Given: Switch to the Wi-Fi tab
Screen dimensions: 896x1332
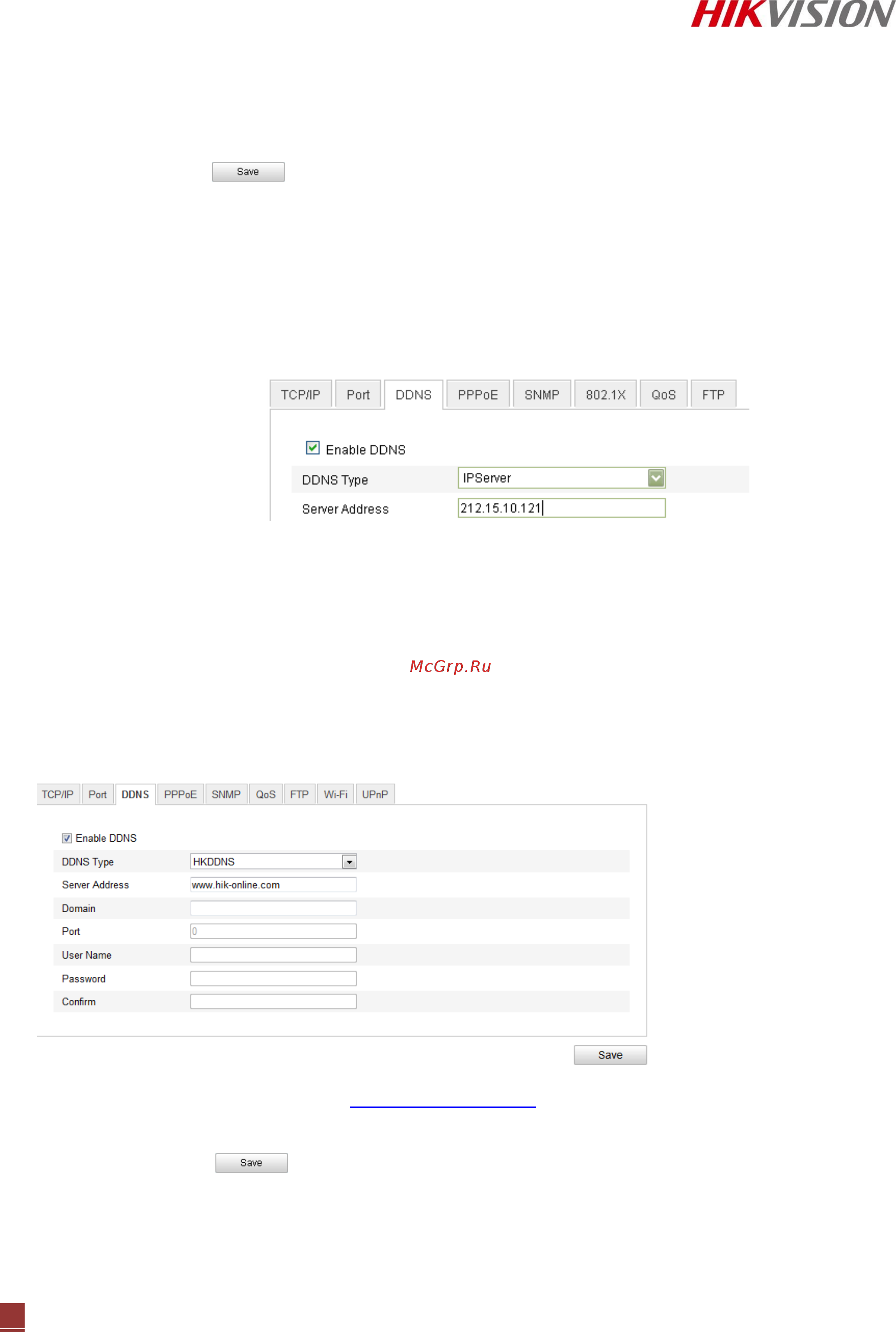Looking at the screenshot, I should coord(335,794).
